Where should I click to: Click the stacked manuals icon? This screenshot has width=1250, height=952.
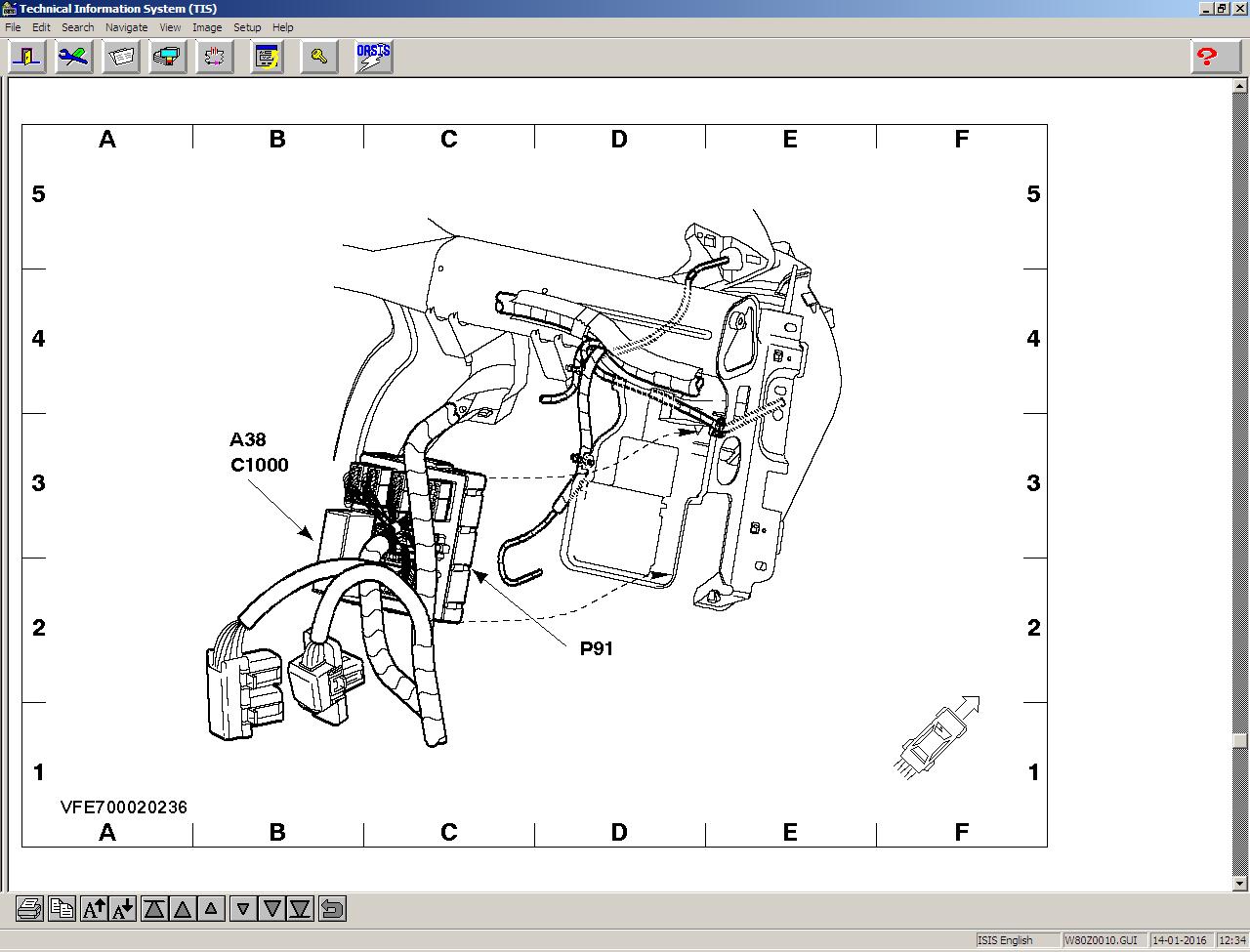click(168, 57)
